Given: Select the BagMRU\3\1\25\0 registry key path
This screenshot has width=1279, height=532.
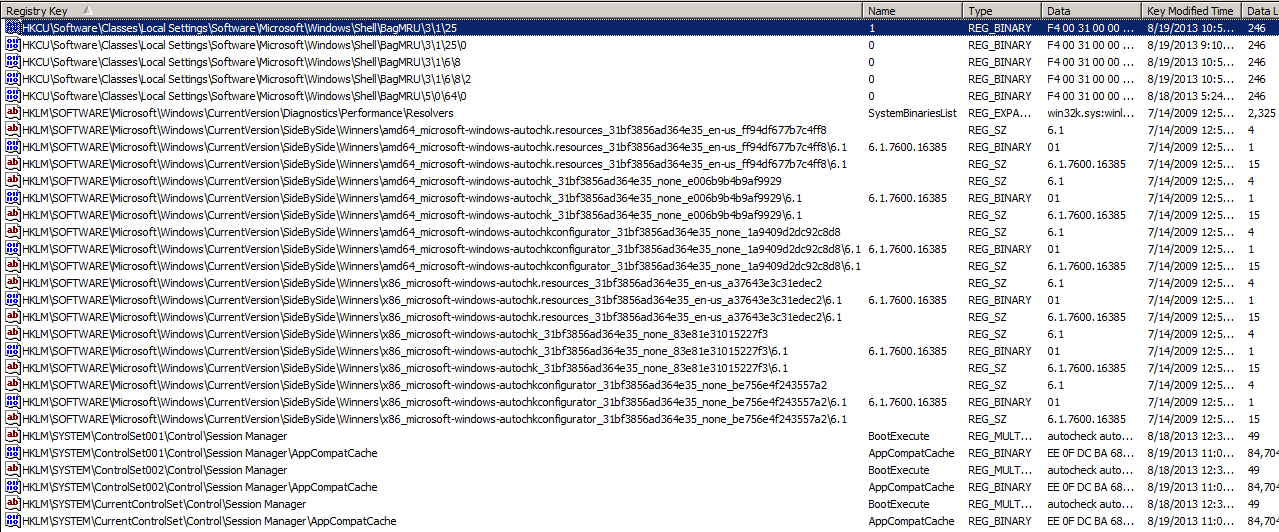Looking at the screenshot, I should tap(245, 45).
